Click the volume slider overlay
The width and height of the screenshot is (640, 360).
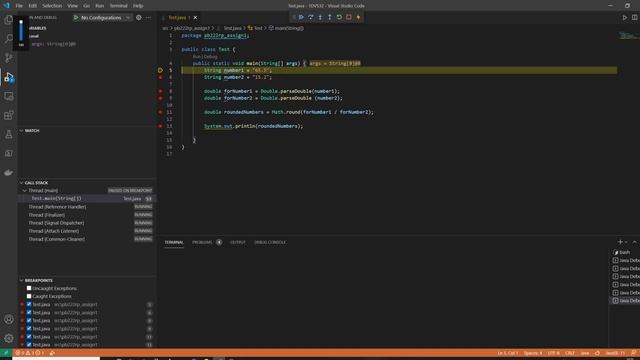21,32
